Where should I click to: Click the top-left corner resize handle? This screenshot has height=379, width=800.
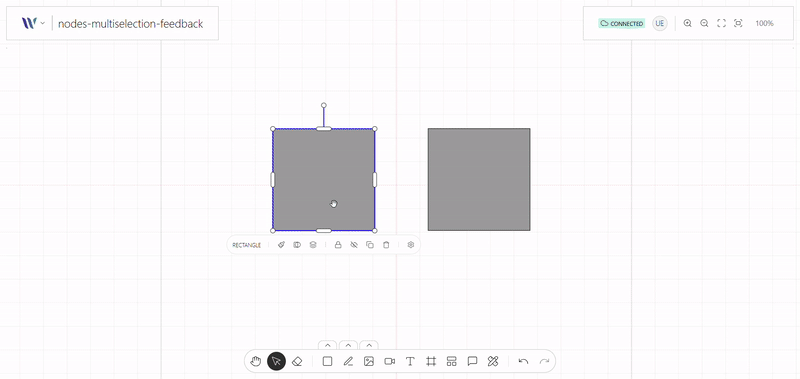point(272,129)
